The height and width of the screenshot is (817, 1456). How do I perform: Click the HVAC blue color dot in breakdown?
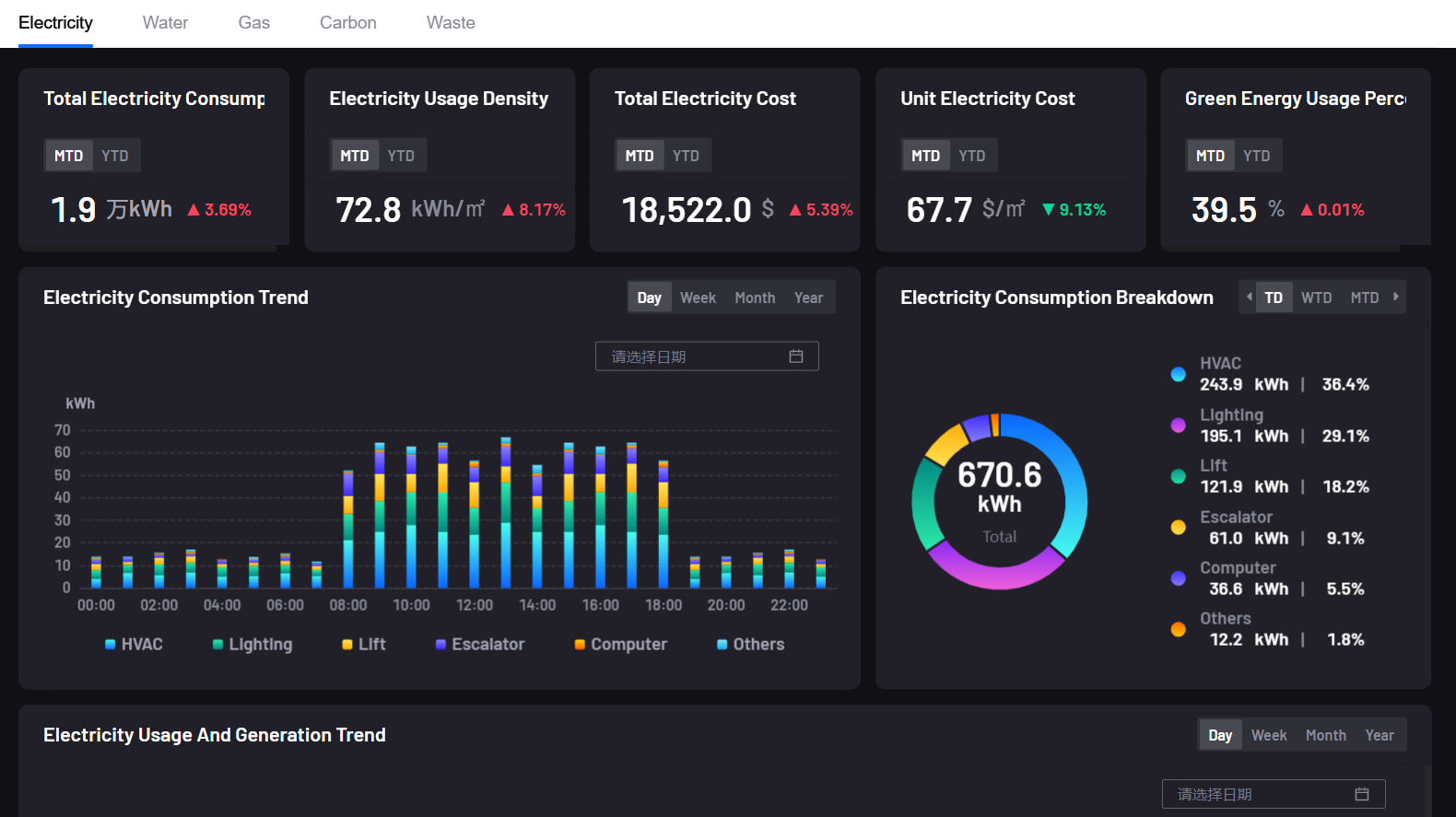[x=1178, y=374]
